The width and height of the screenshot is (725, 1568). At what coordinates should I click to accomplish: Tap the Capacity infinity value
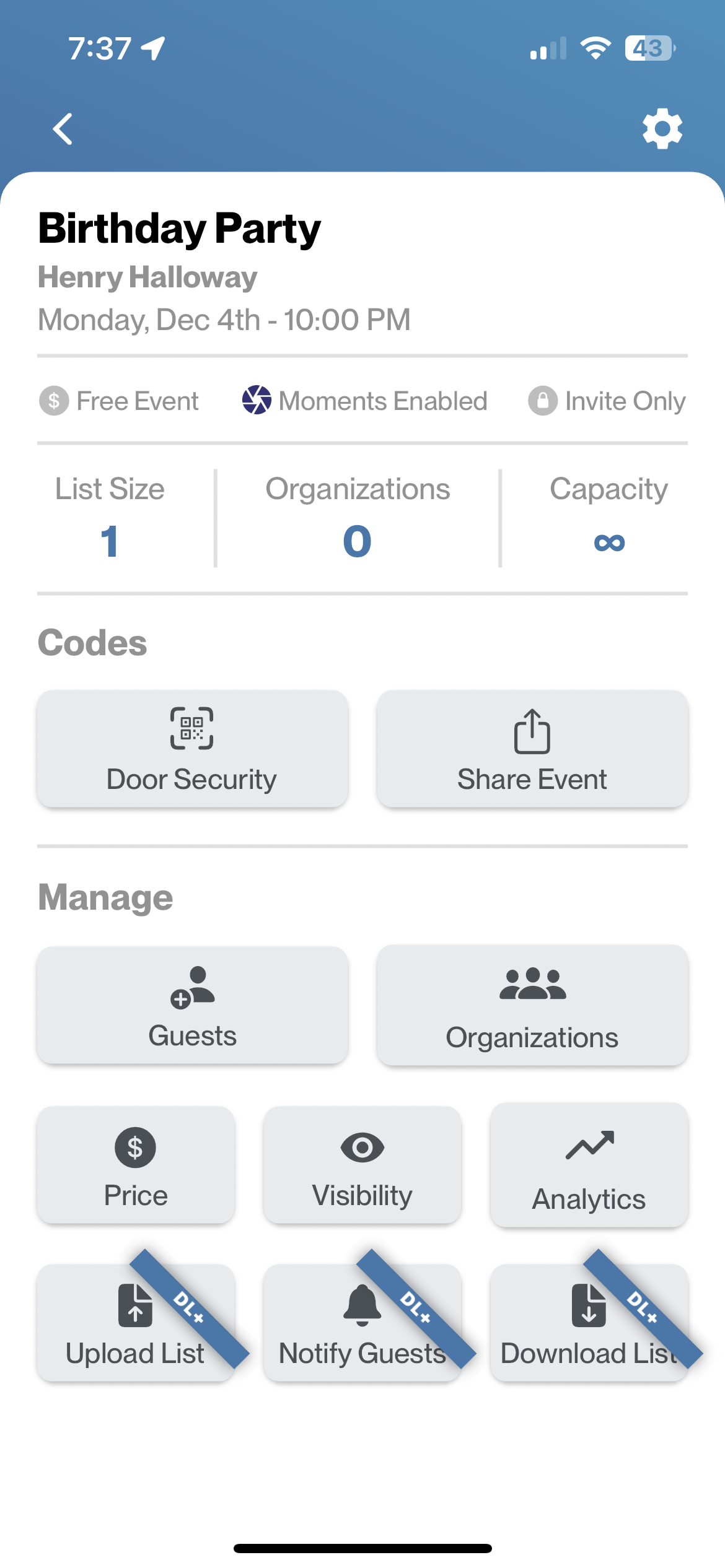point(609,542)
